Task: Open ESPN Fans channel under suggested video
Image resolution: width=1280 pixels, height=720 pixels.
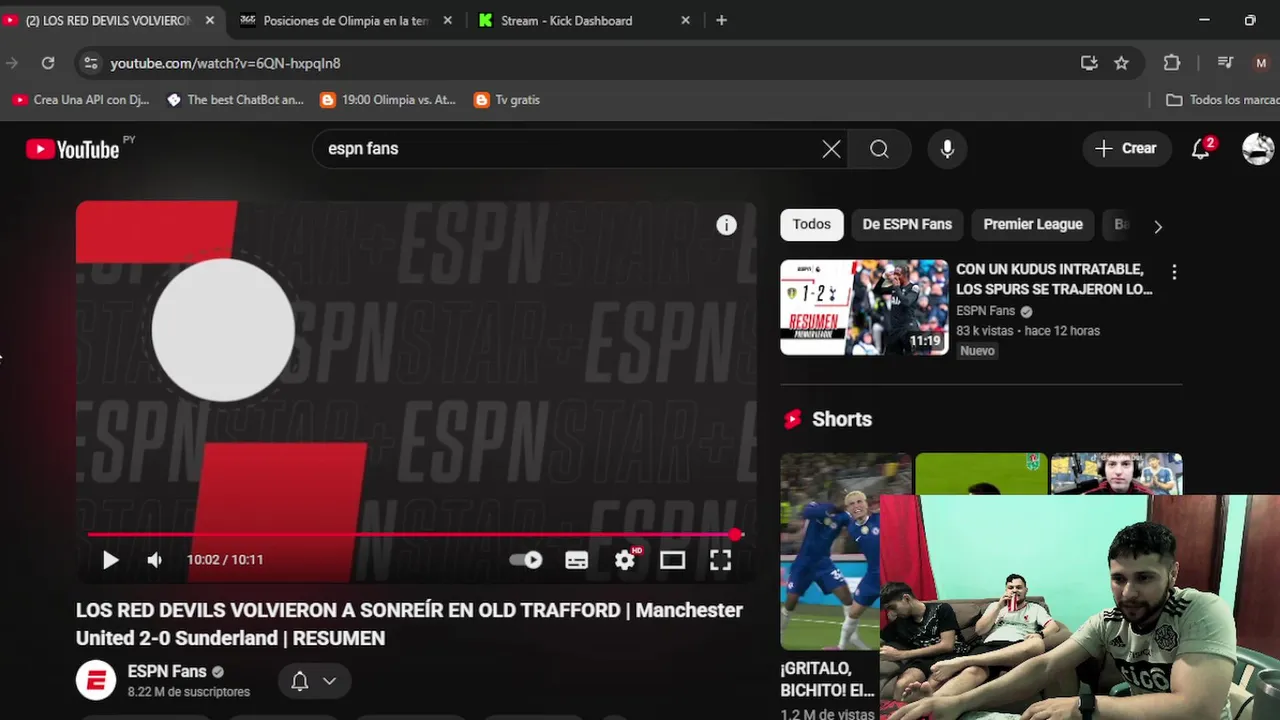Action: tap(985, 311)
